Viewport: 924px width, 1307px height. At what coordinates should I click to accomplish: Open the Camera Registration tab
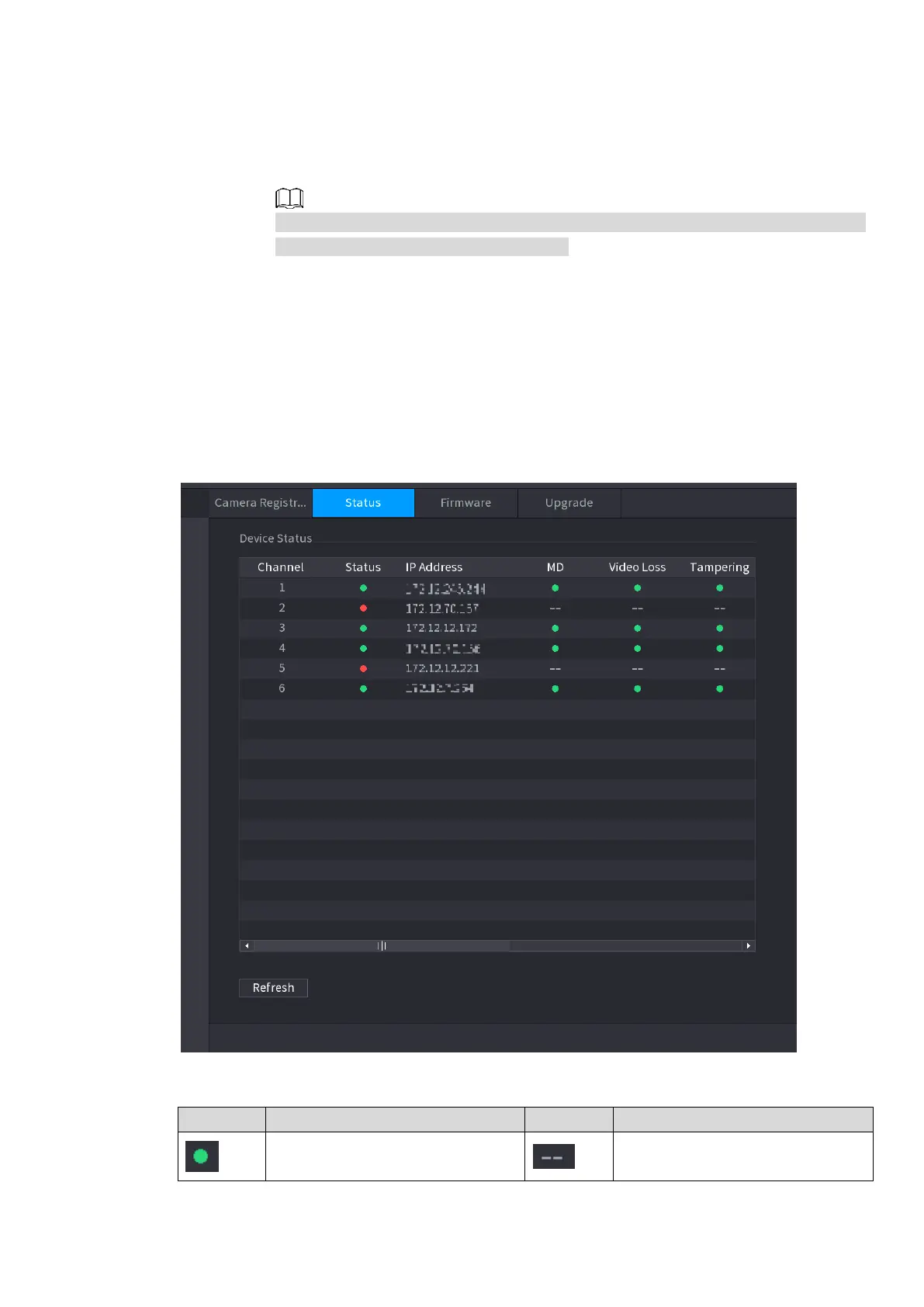[261, 503]
